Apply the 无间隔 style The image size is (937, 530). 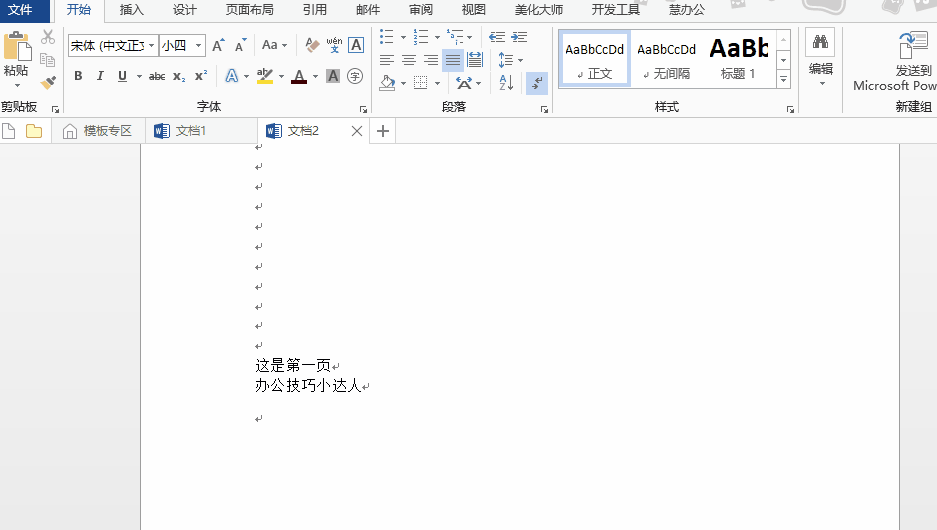[666, 60]
